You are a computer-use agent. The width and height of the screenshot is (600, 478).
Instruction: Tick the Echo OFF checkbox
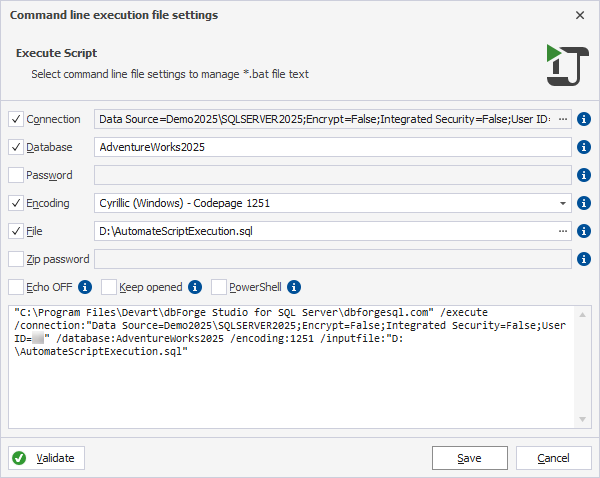point(16,287)
